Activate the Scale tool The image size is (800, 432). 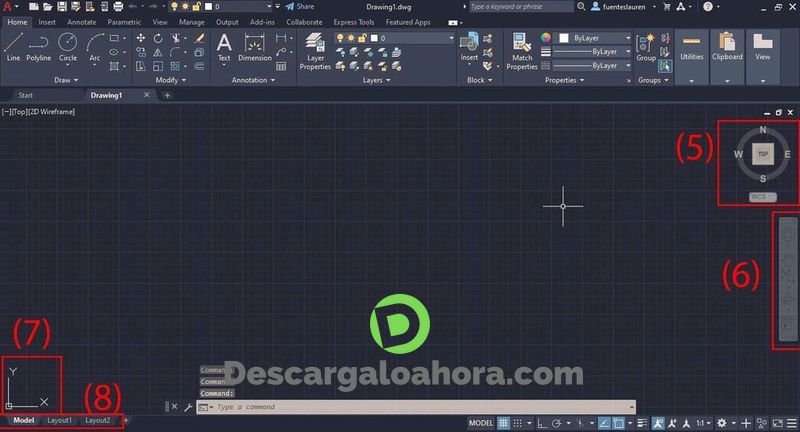pos(158,66)
